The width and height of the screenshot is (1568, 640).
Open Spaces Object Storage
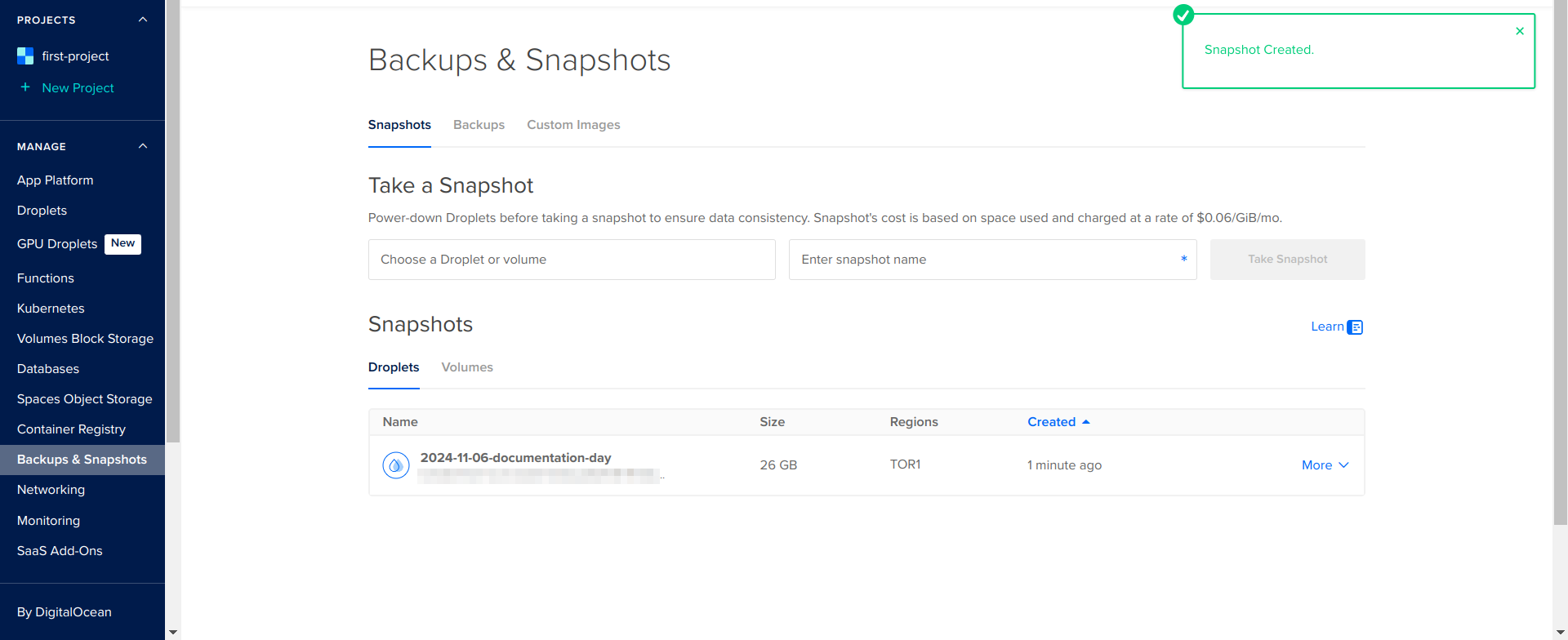pyautogui.click(x=84, y=399)
